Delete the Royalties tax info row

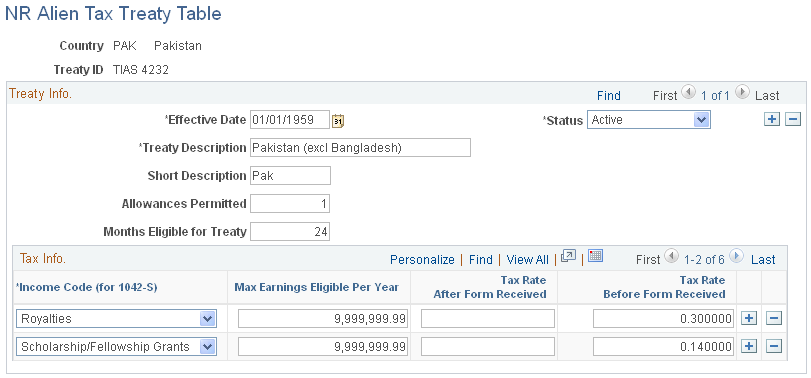773,319
